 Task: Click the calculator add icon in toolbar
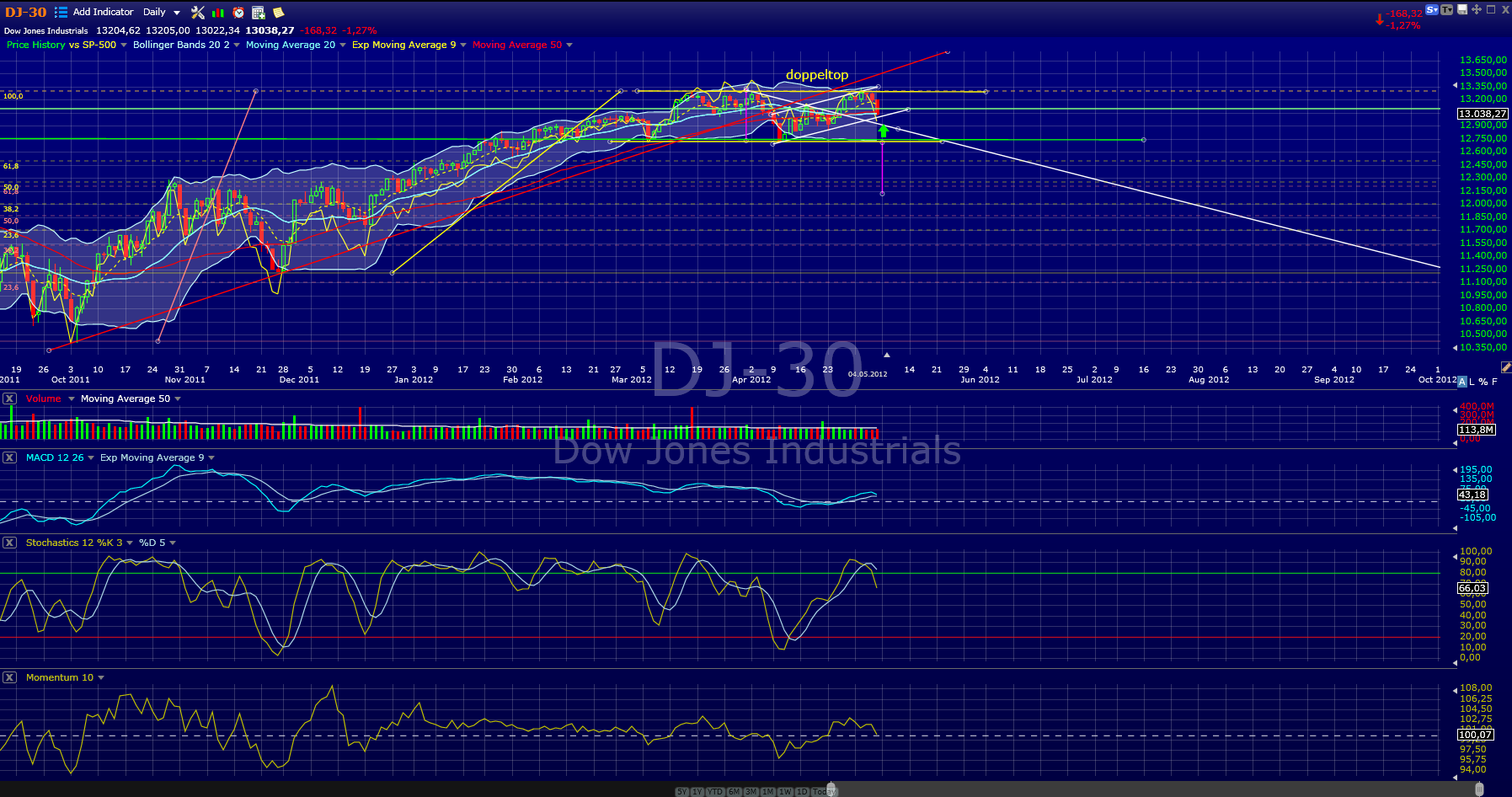coord(259,13)
